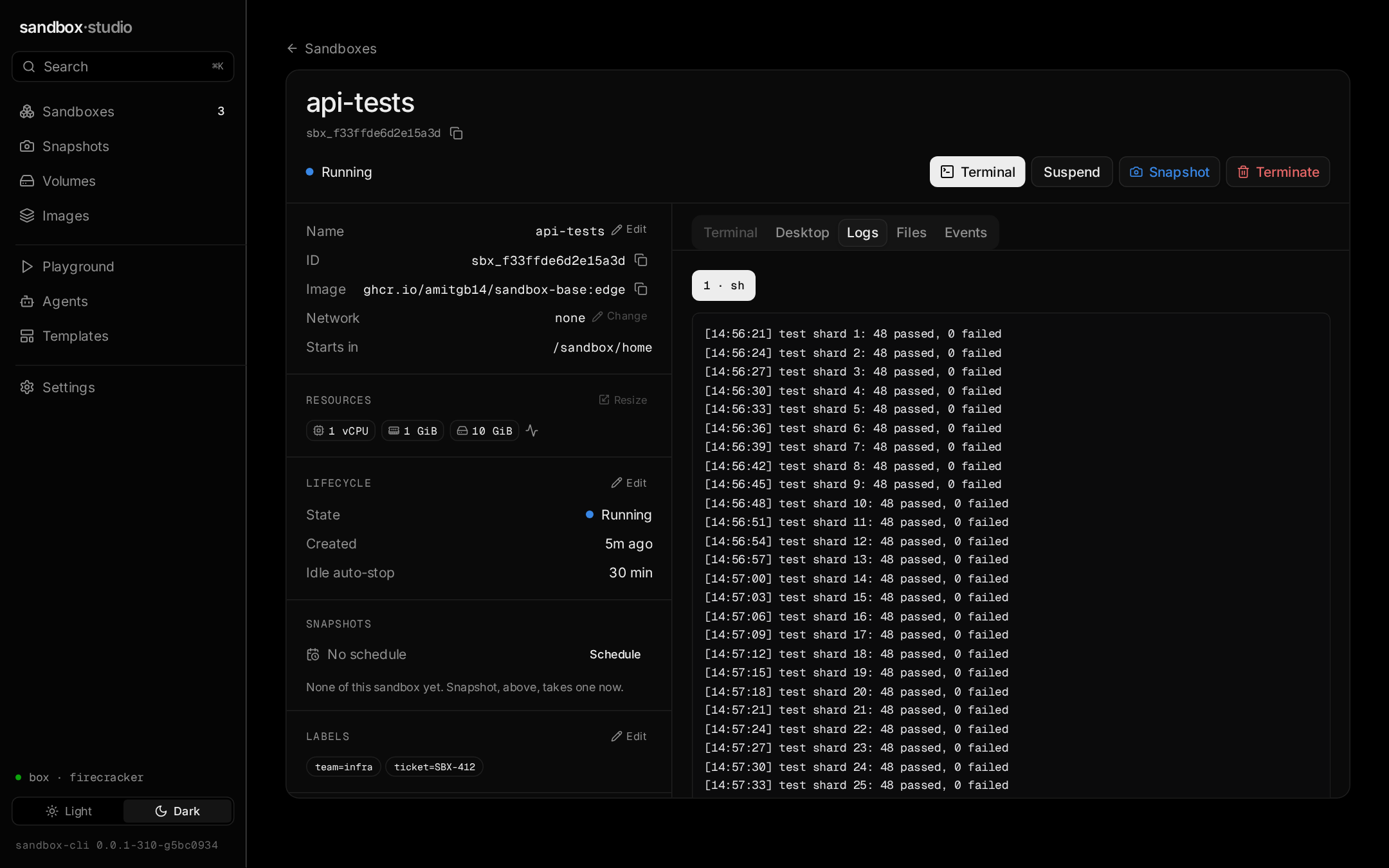Switch to the Events tab

pos(965,232)
